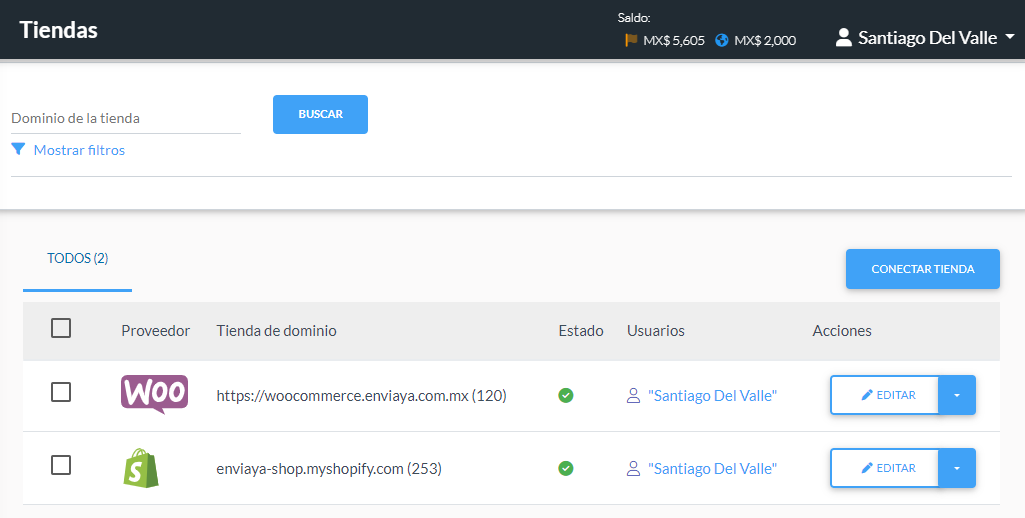The height and width of the screenshot is (518, 1025).
Task: Expand actions dropdown for enviaya-shop.myshopify.com
Action: pos(957,468)
